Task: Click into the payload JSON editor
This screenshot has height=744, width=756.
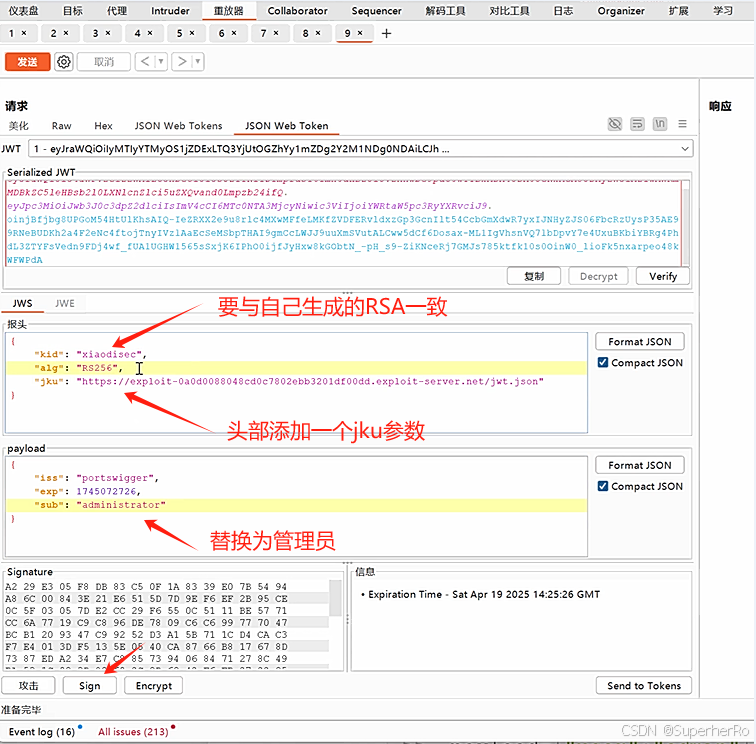Action: 297,506
